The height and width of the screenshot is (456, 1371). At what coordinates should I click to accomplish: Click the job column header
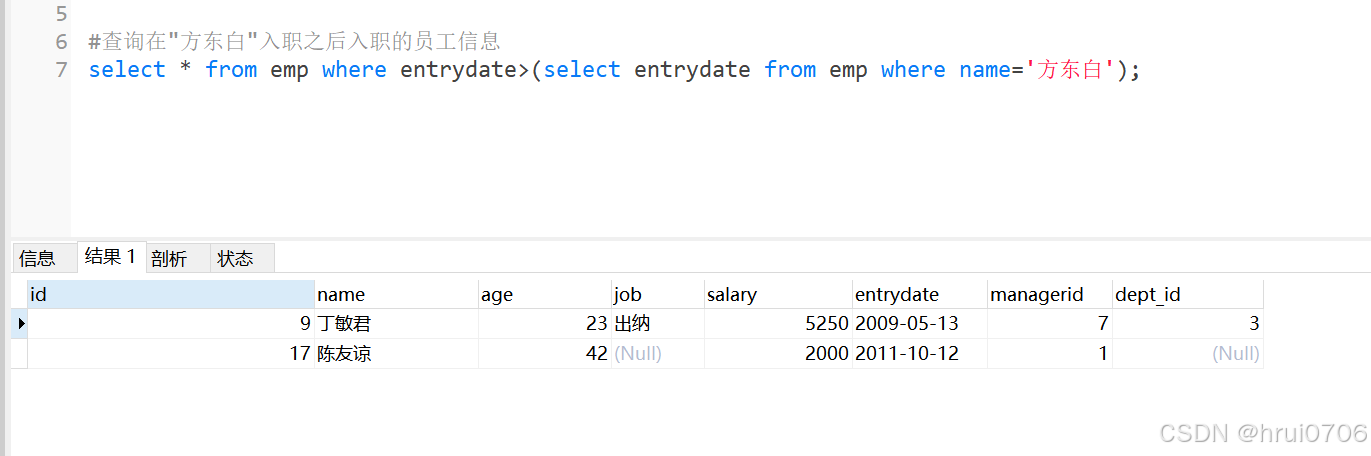(x=658, y=294)
